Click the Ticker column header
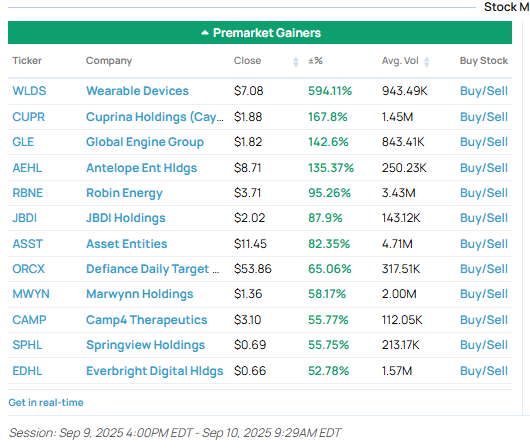Viewport: 530px width, 448px height. click(x=27, y=61)
